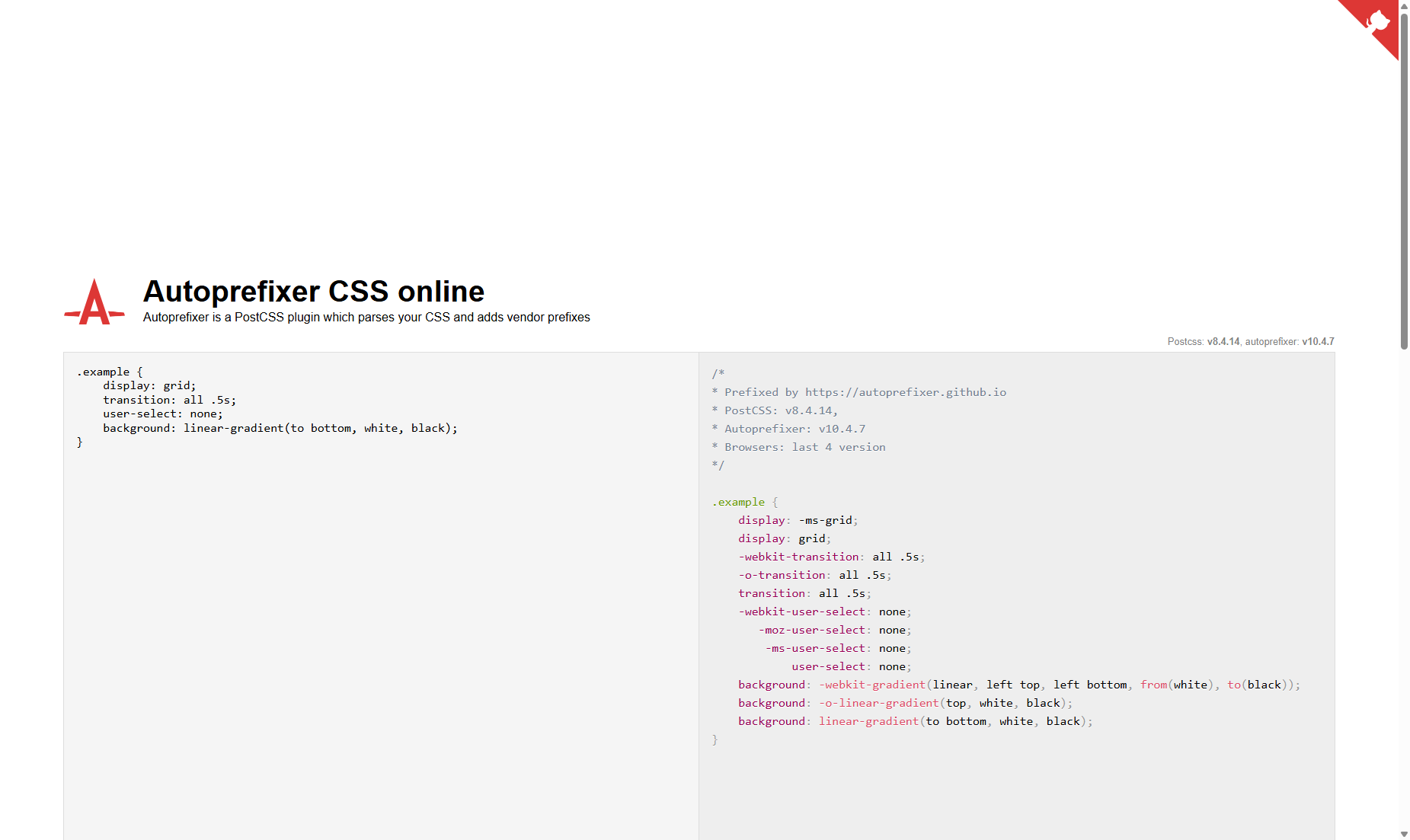Screen dimensions: 1410x840
Task: Click the Autoprefixer CSS online heading
Action: pos(314,292)
